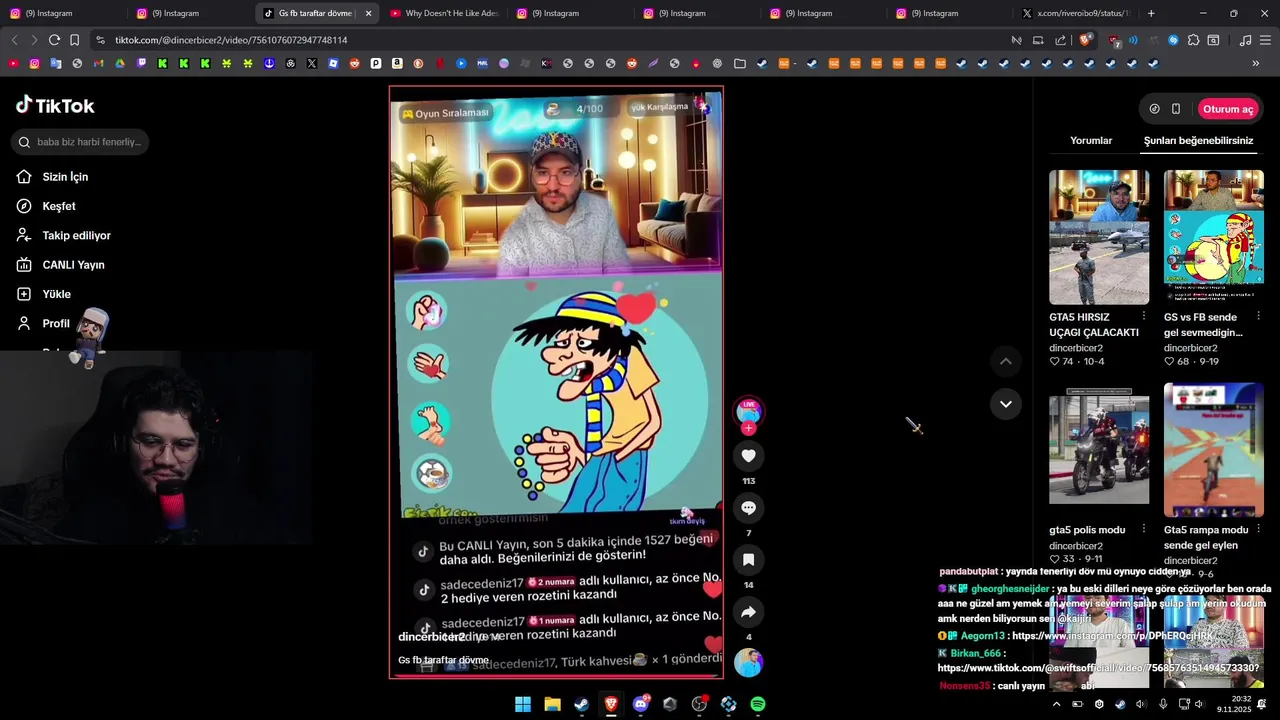Click the address bar URL
The height and width of the screenshot is (720, 1280).
click(231, 40)
